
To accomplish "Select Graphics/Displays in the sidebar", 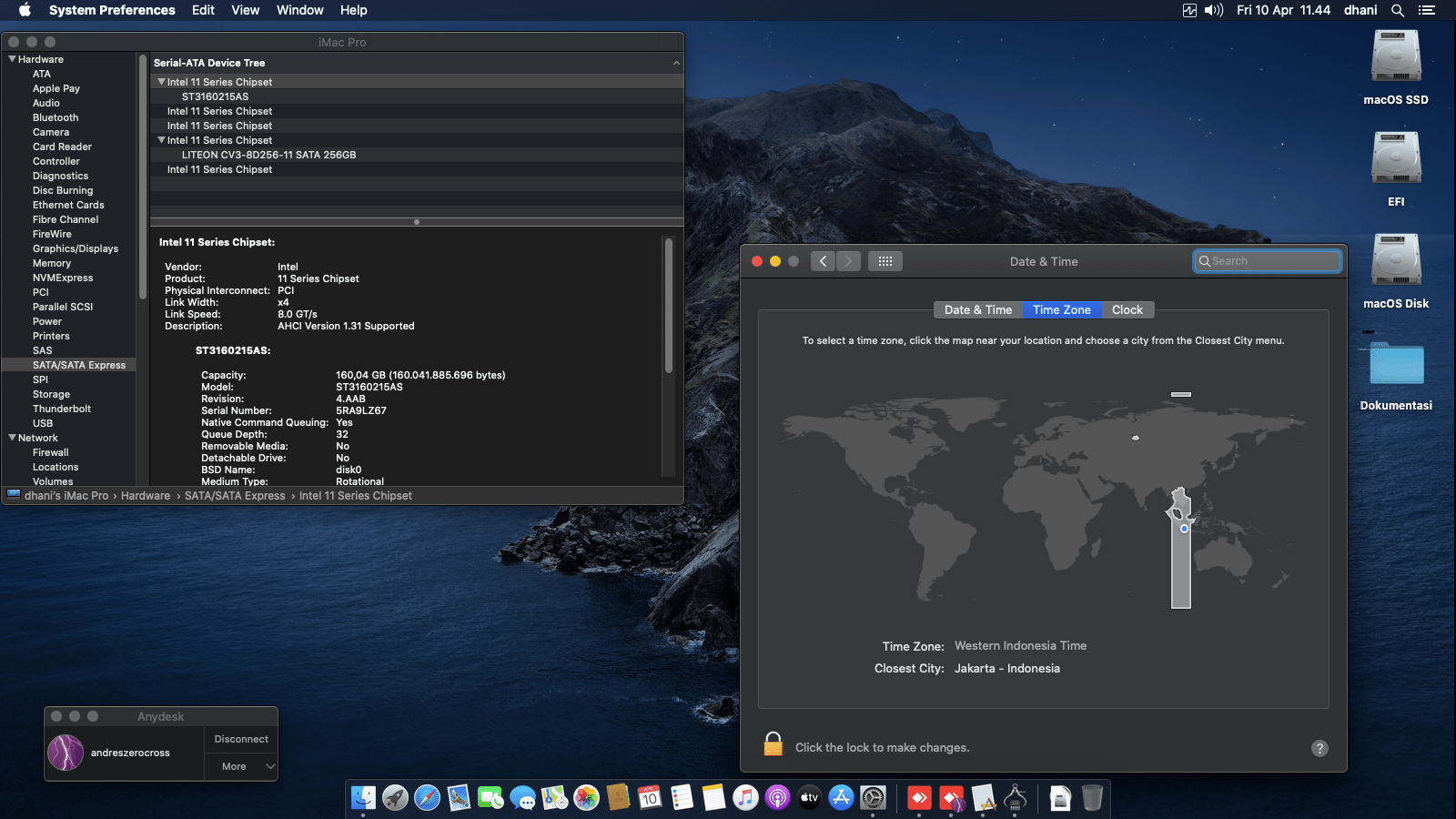I will point(76,248).
